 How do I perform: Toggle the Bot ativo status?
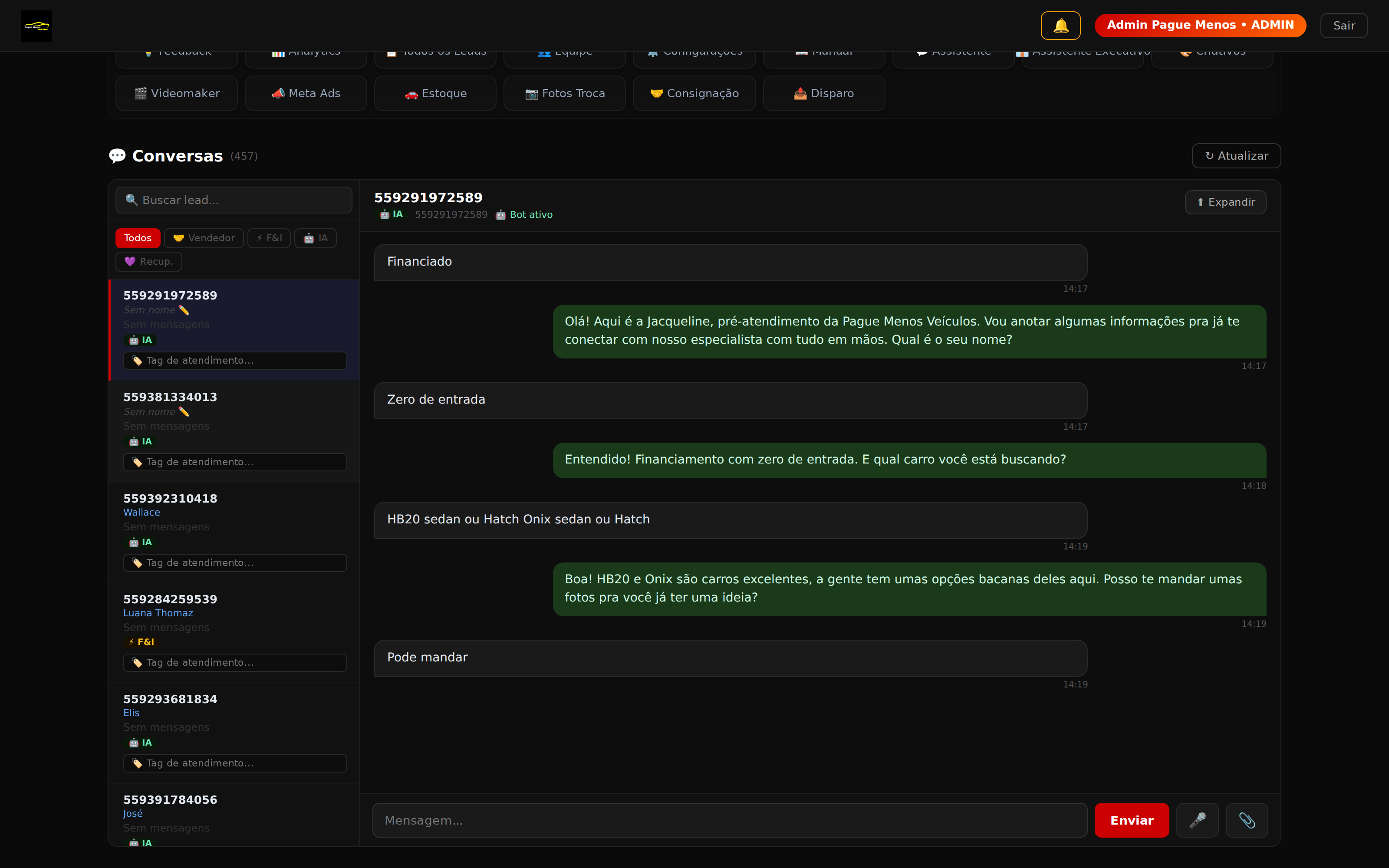[524, 215]
